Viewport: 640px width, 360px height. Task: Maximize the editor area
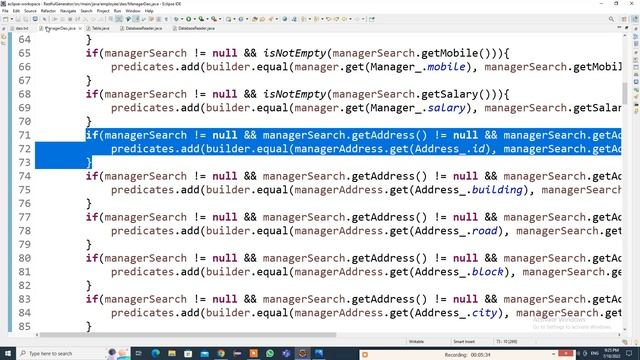627,27
